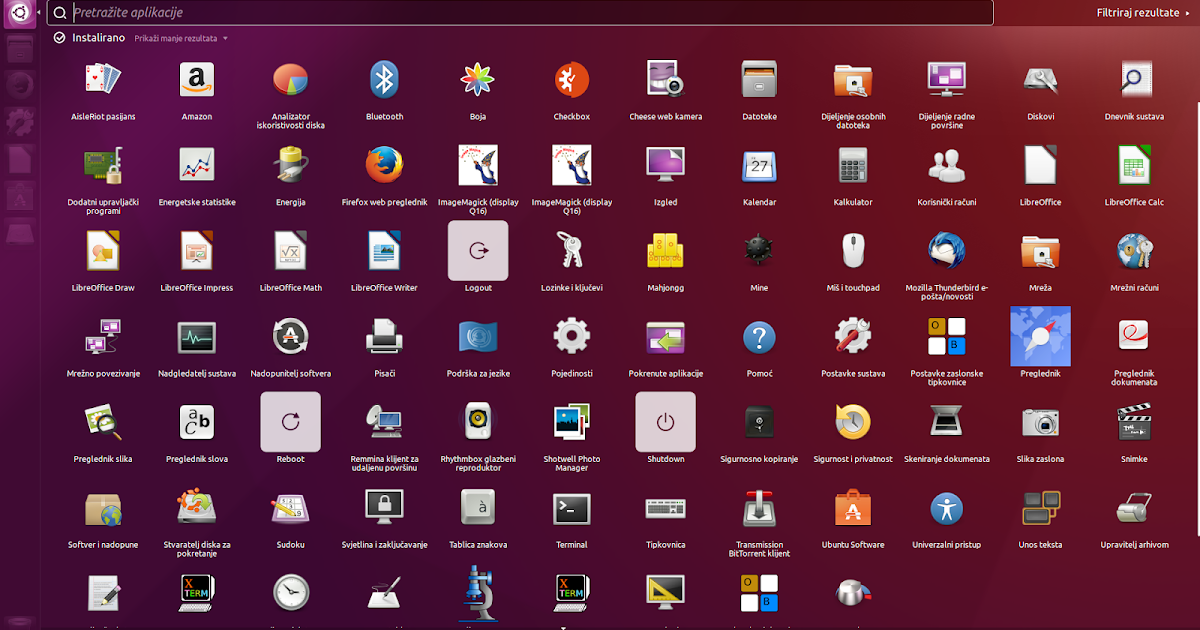1200x630 pixels.
Task: Click the Ubuntu launcher icon top-left
Action: pos(19,13)
